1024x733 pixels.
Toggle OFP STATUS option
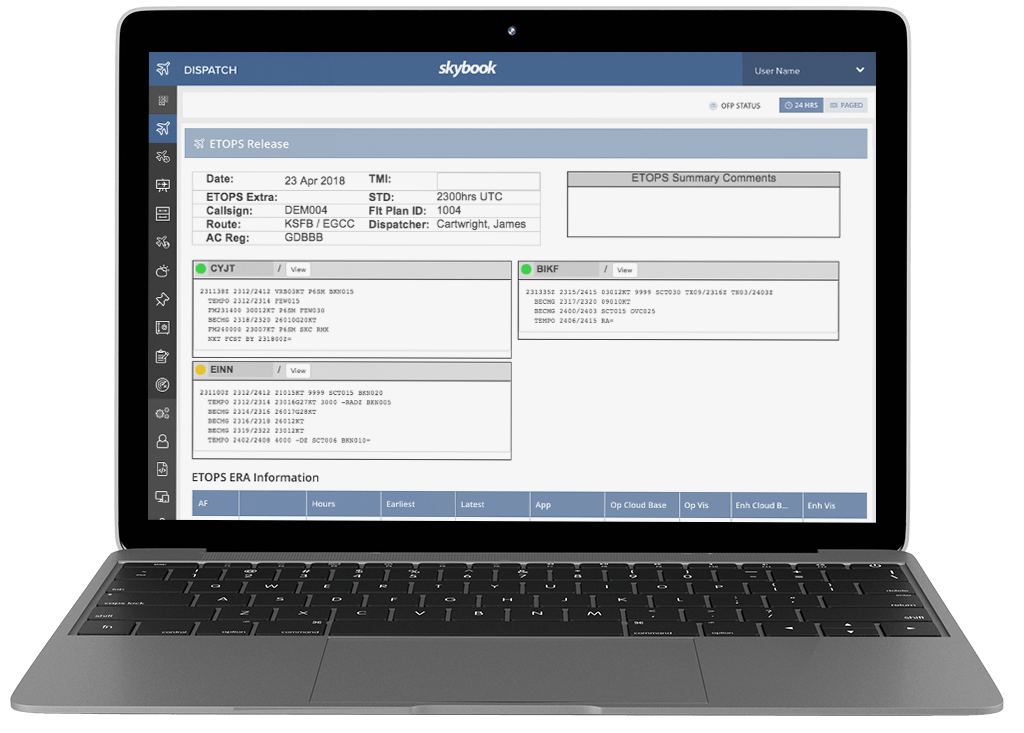735,105
